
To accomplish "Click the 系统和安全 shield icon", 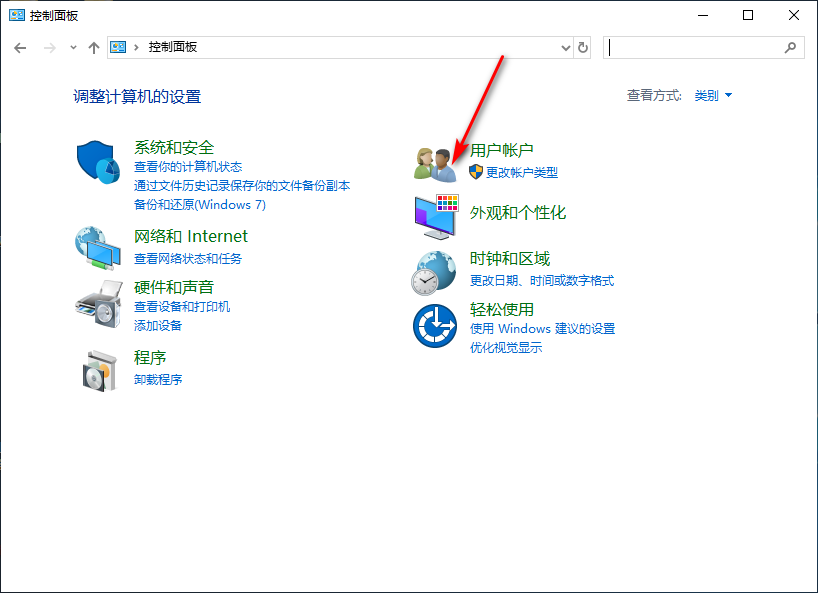I will point(97,162).
